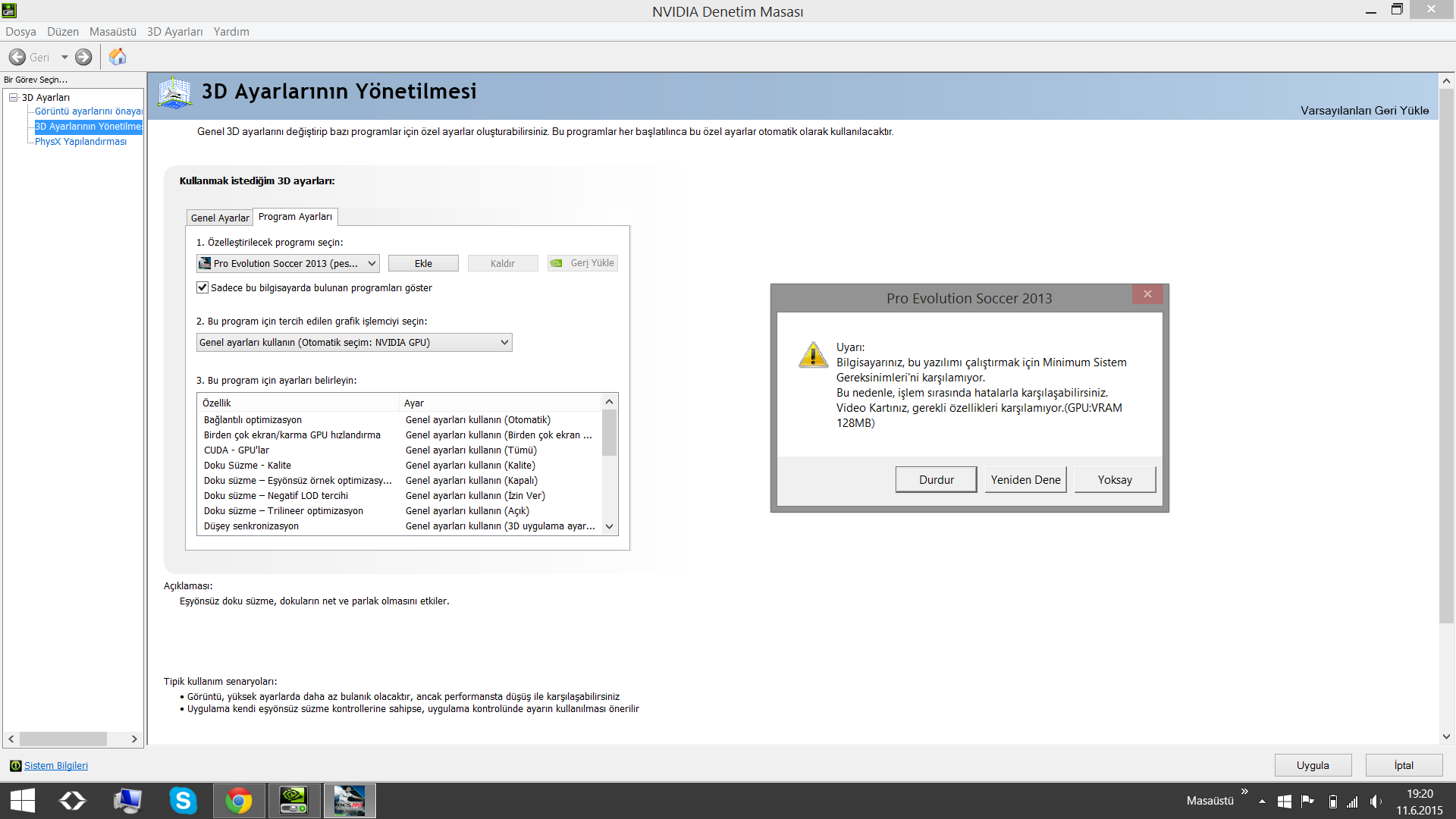Select 'CUDA - GPU'lar' settings row

(x=400, y=450)
